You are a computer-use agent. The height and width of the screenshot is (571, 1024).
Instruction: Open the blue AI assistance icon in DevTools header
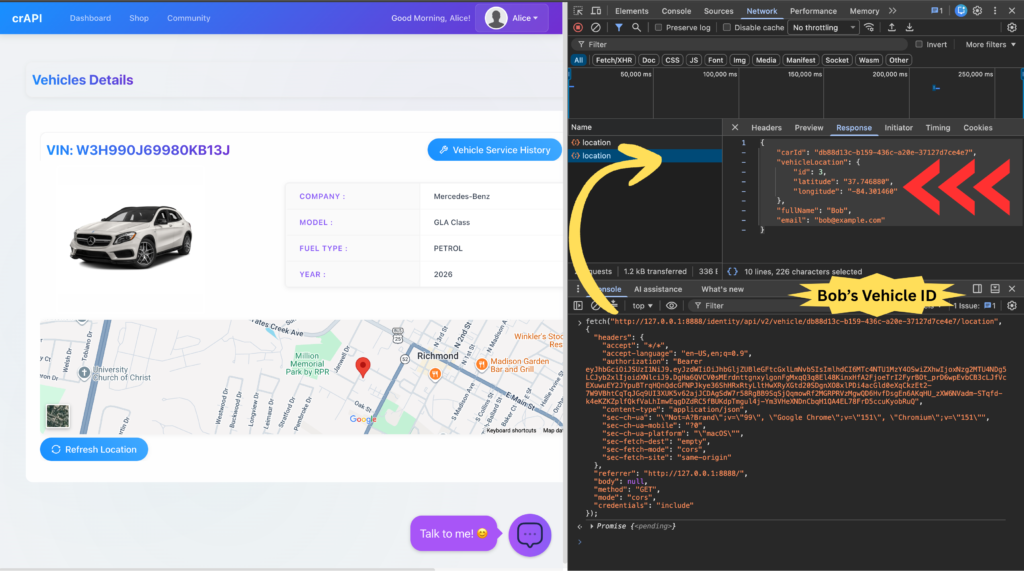point(960,10)
